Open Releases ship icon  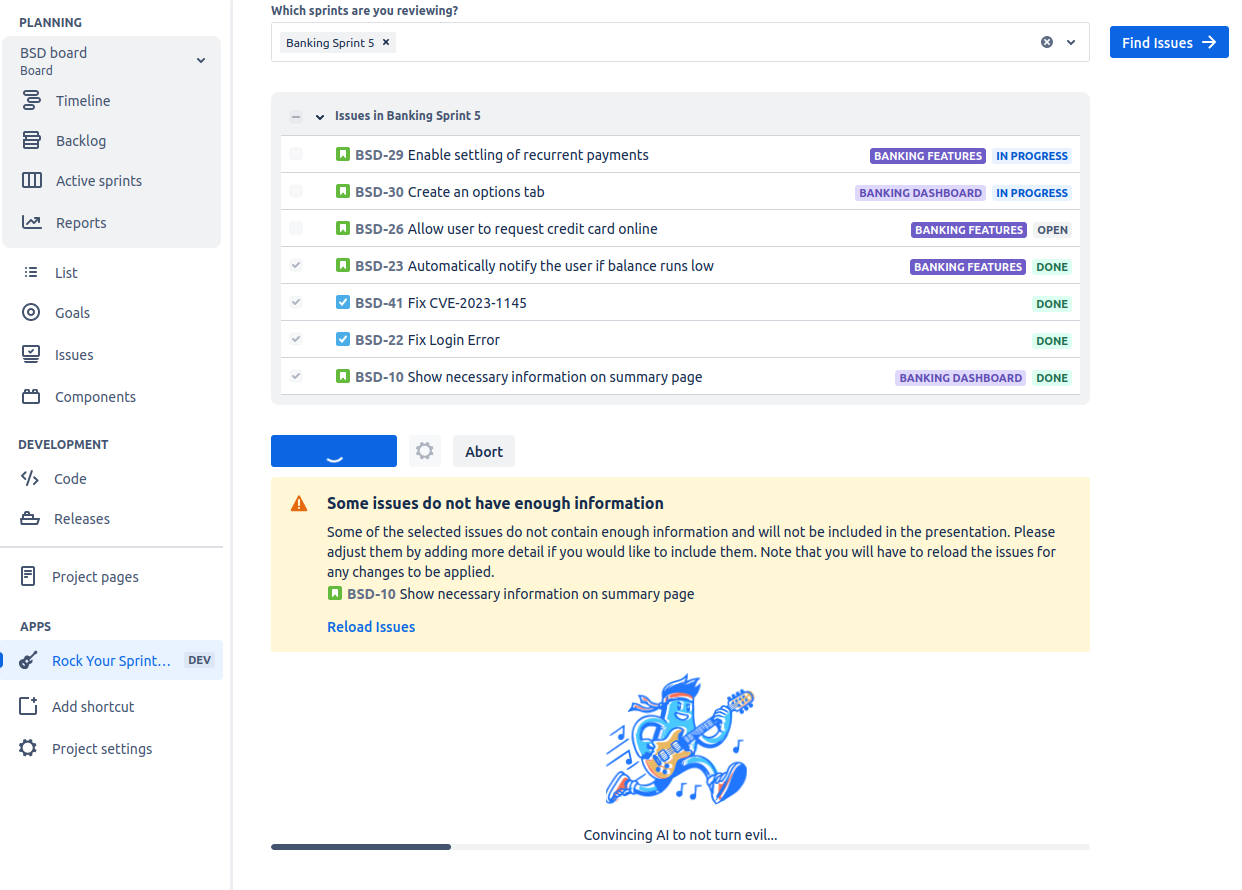tap(30, 519)
